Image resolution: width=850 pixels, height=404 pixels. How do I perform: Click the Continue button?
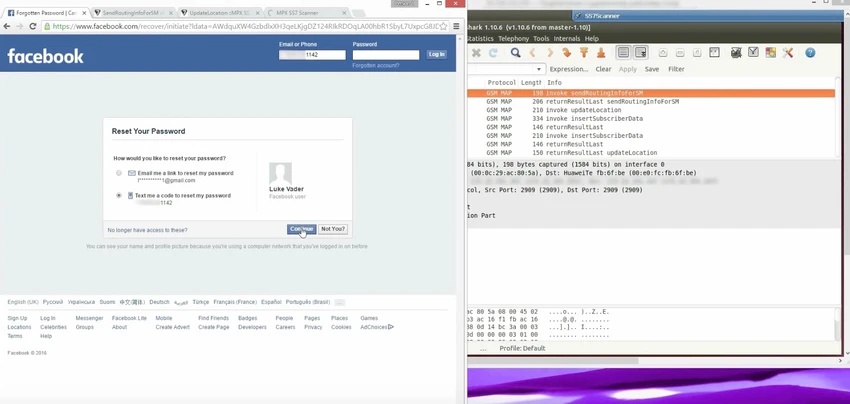301,229
